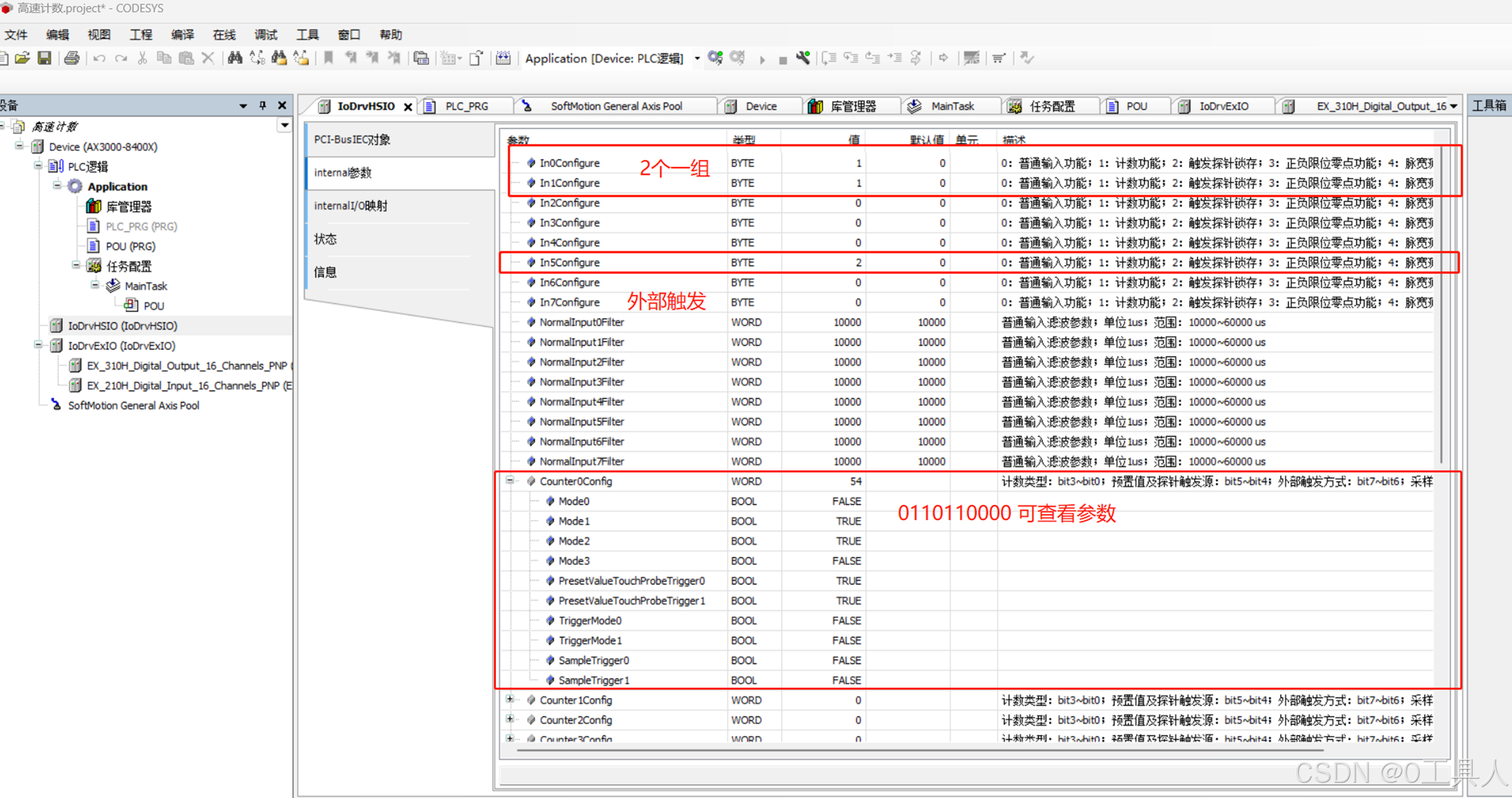1512x798 pixels.
Task: Open the editor tabs overflow dropdown
Action: tap(1453, 106)
